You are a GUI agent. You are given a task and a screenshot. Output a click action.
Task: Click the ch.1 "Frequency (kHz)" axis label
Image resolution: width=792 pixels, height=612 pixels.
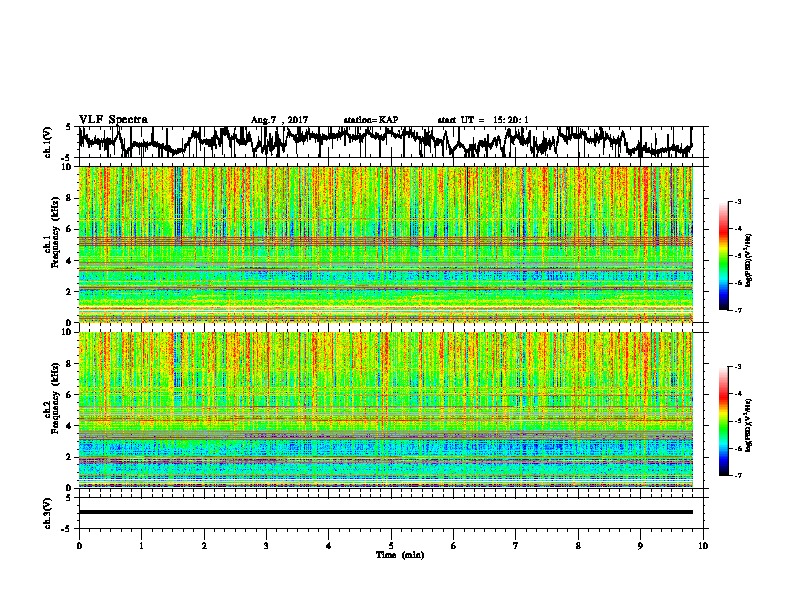click(55, 233)
